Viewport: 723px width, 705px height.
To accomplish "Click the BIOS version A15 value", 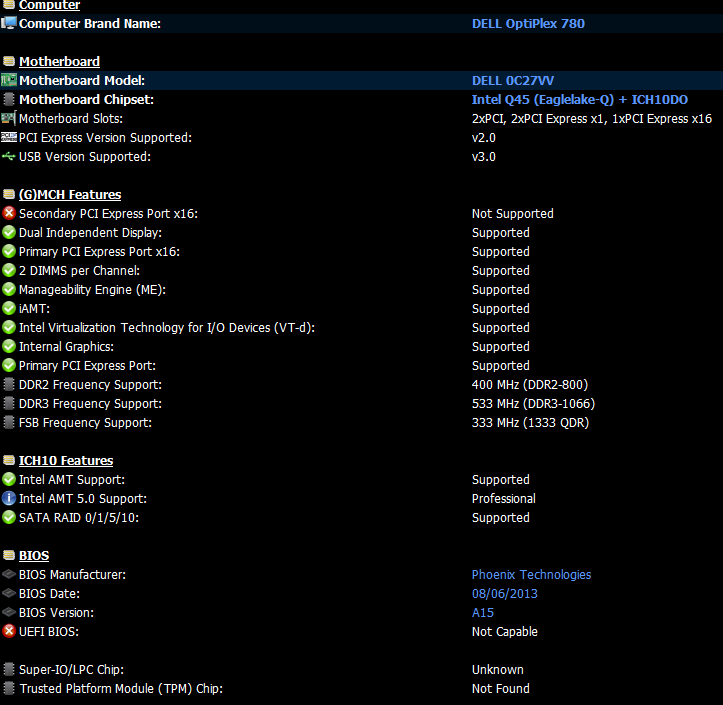I will [x=483, y=612].
